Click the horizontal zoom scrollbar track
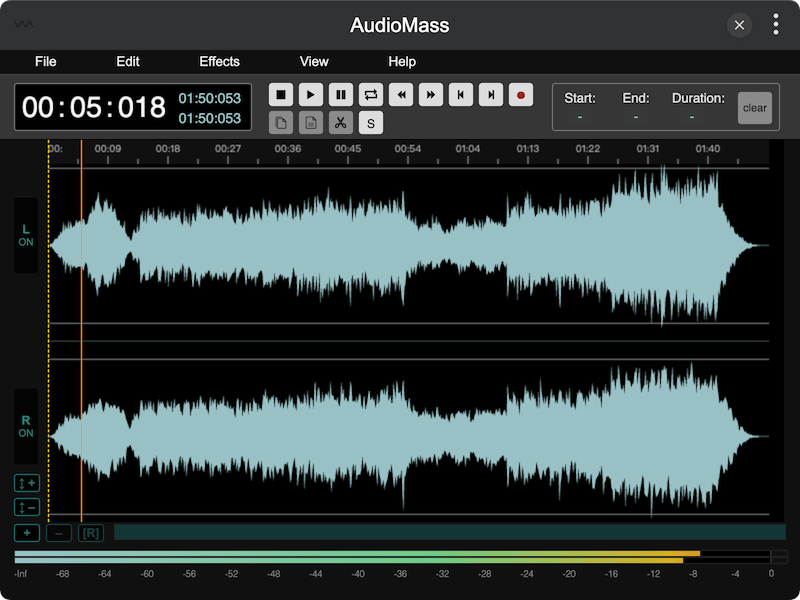800x600 pixels. [449, 532]
